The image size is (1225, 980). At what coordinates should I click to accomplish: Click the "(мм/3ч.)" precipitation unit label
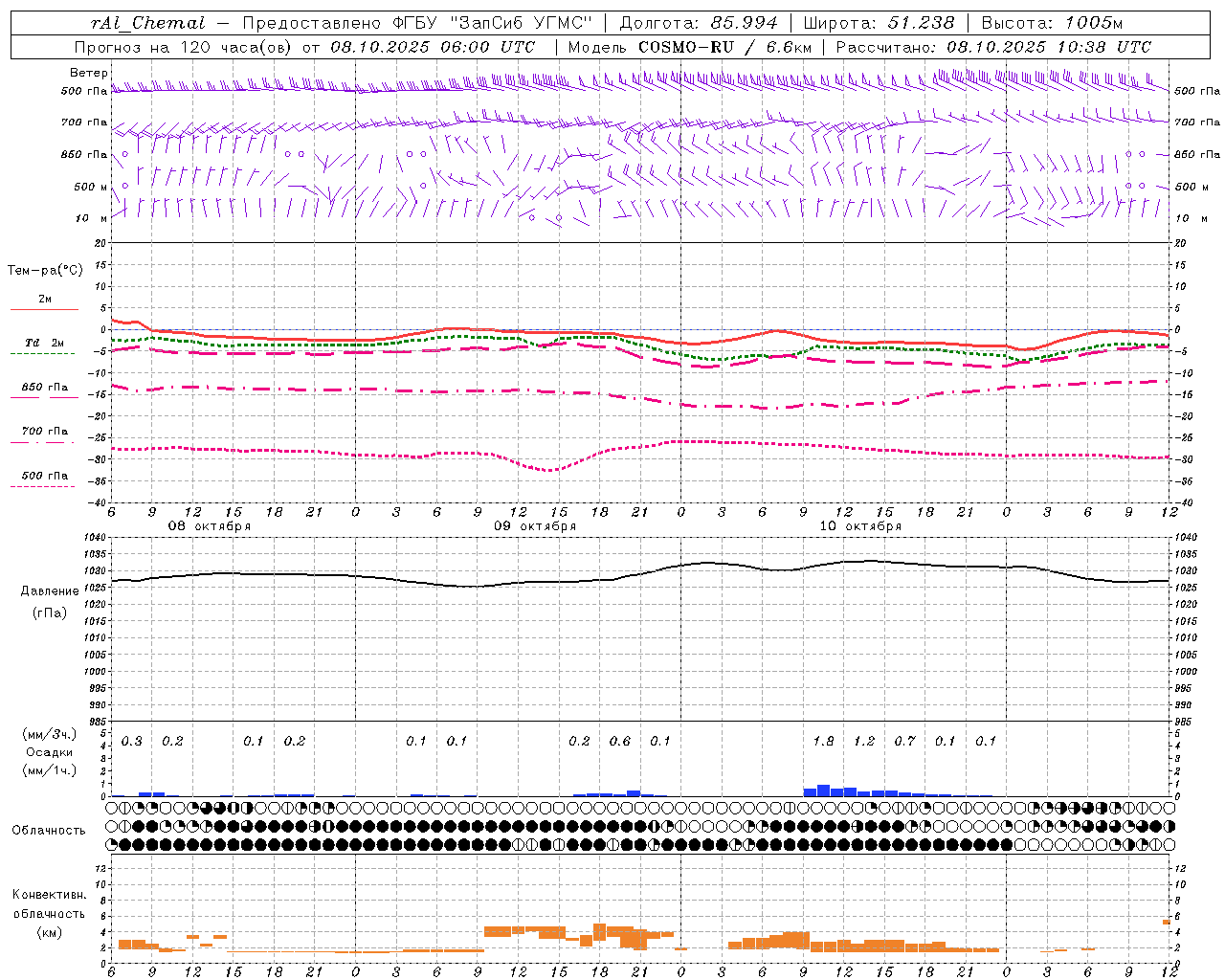[x=50, y=734]
